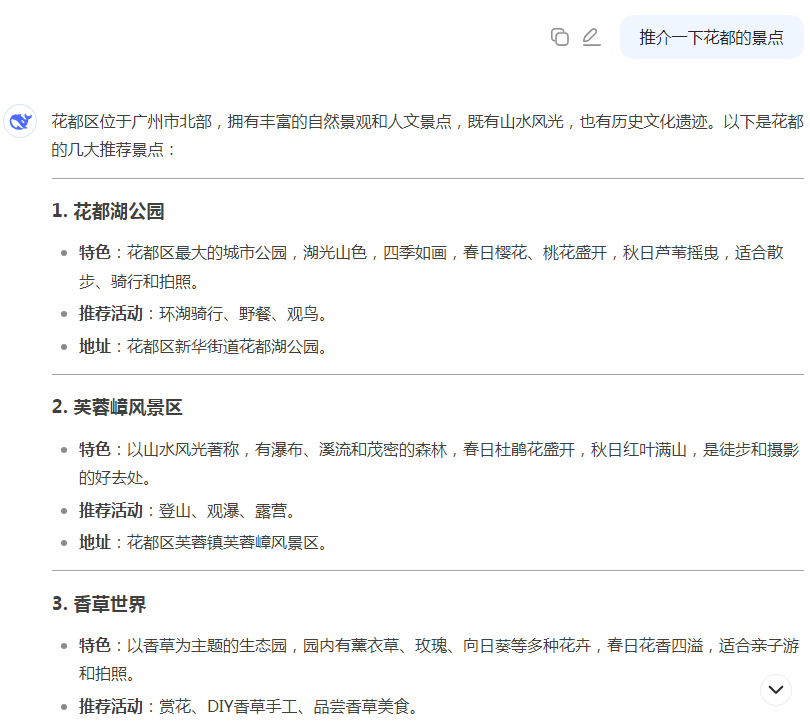Jump to bottom using the down-chevron button

pos(776,689)
